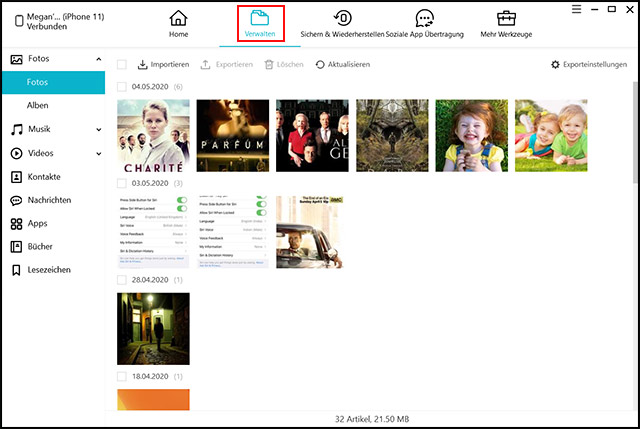Click the Exportieren button
The height and width of the screenshot is (429, 640).
pyautogui.click(x=227, y=64)
